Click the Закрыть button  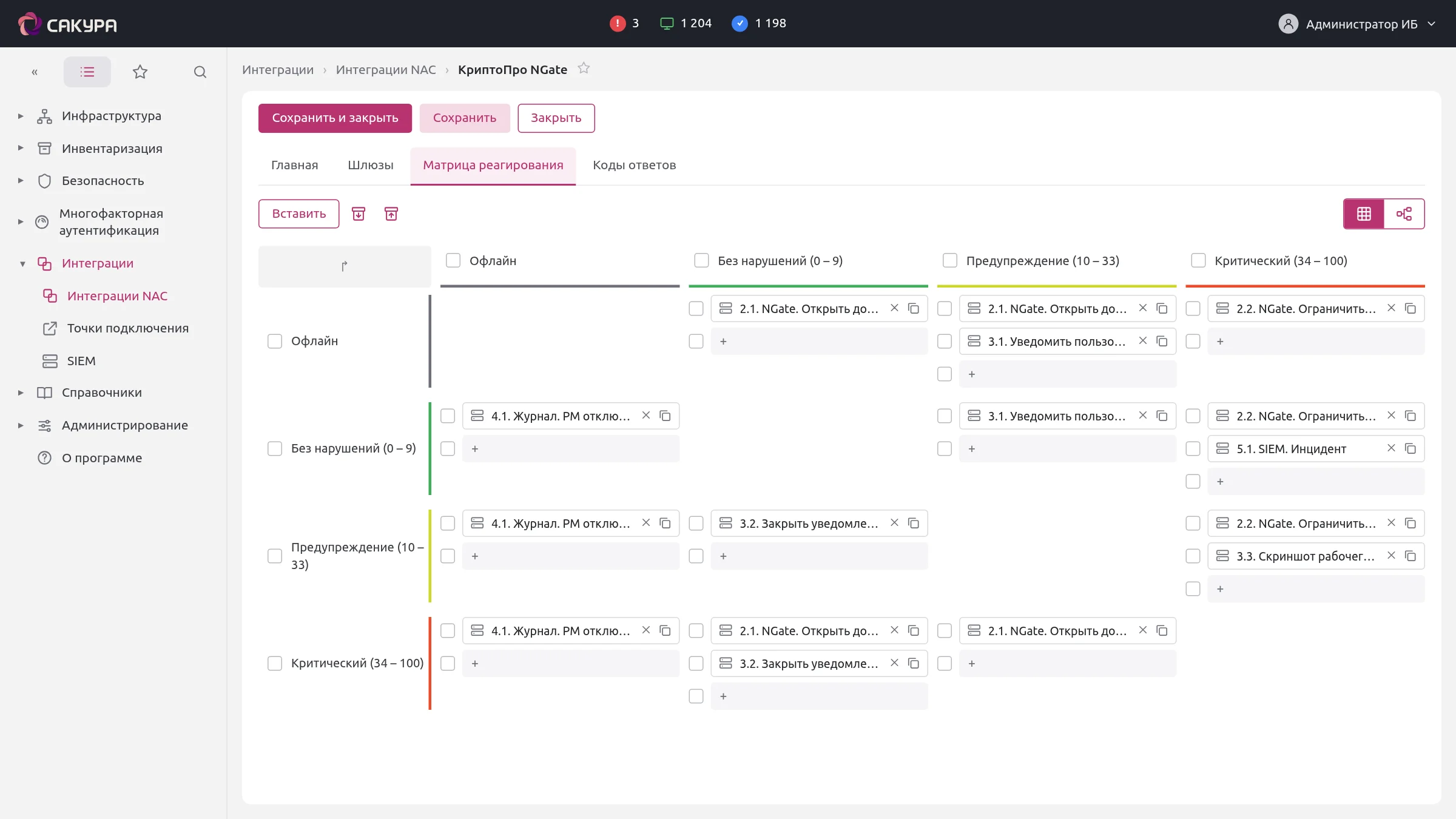[x=556, y=118]
